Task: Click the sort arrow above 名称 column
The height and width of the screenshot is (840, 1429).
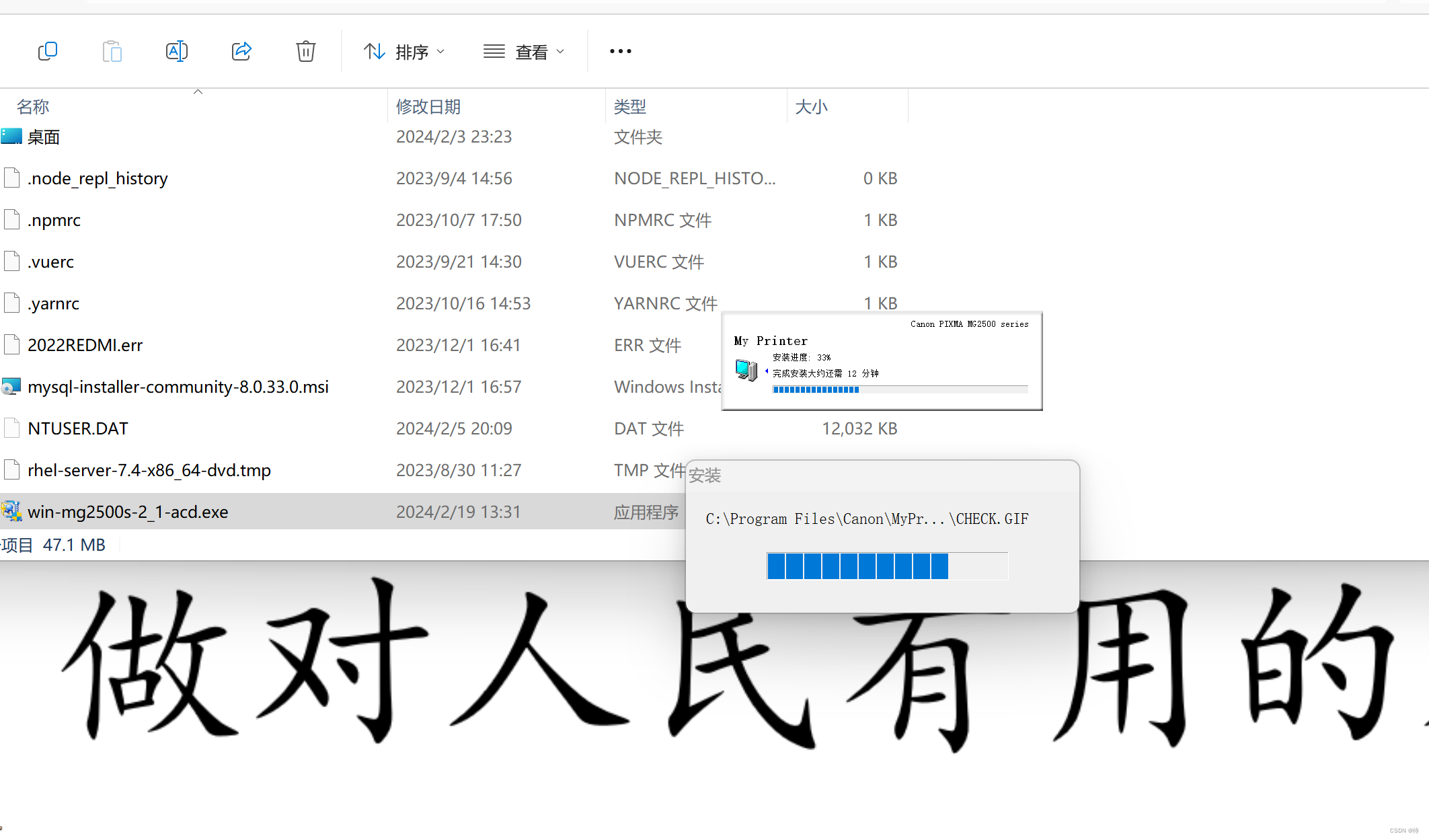Action: pos(198,92)
